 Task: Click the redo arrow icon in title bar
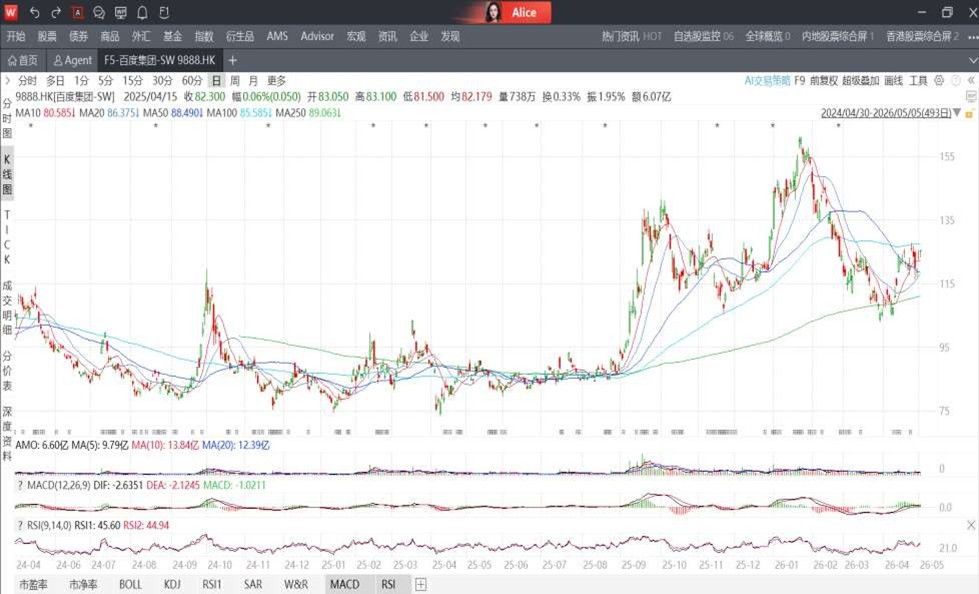click(x=56, y=12)
